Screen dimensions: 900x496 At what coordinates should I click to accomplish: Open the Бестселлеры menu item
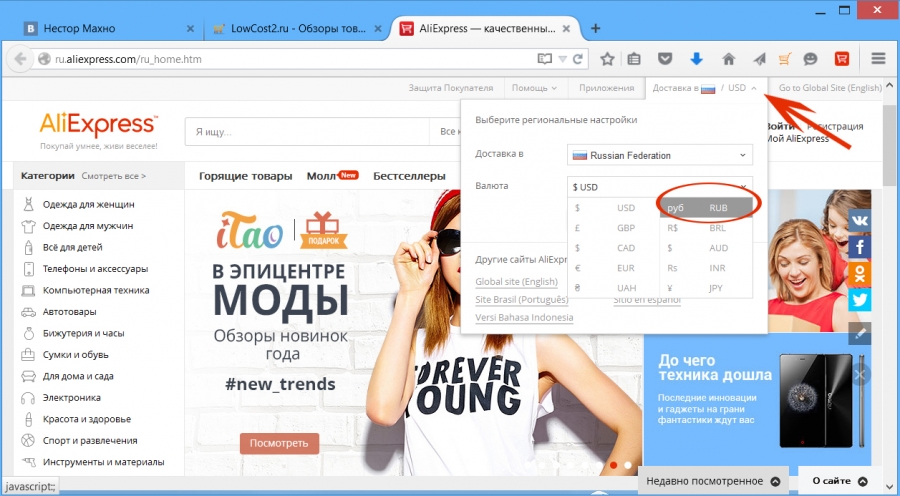coord(409,176)
